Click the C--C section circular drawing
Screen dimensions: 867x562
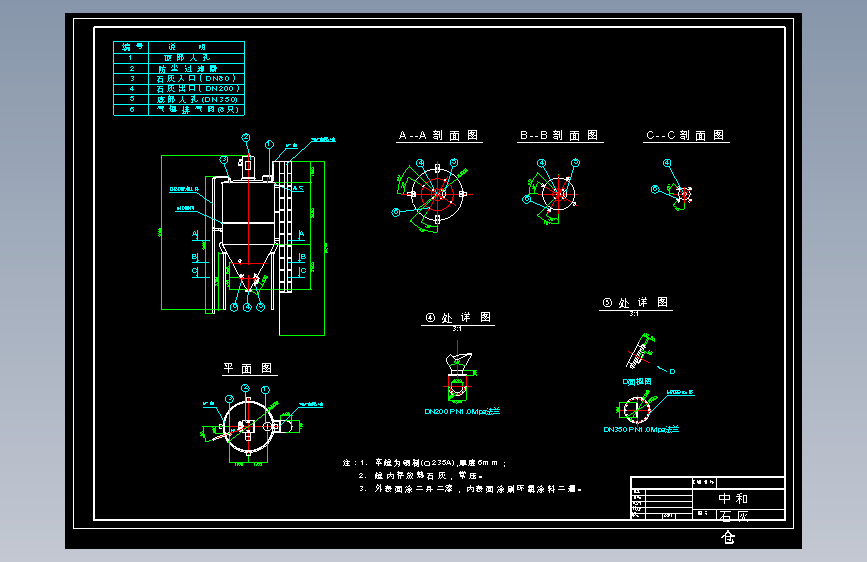pyautogui.click(x=685, y=194)
